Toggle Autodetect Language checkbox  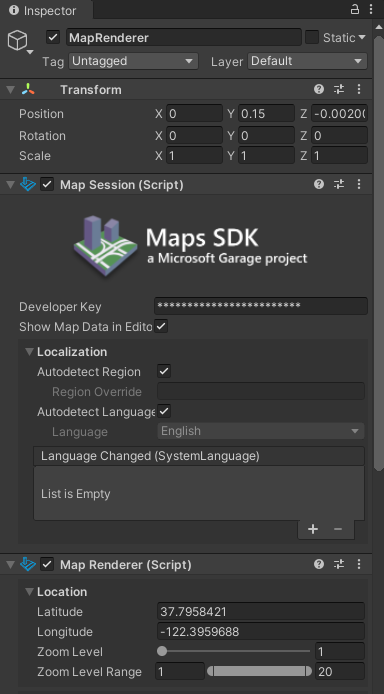(x=165, y=411)
